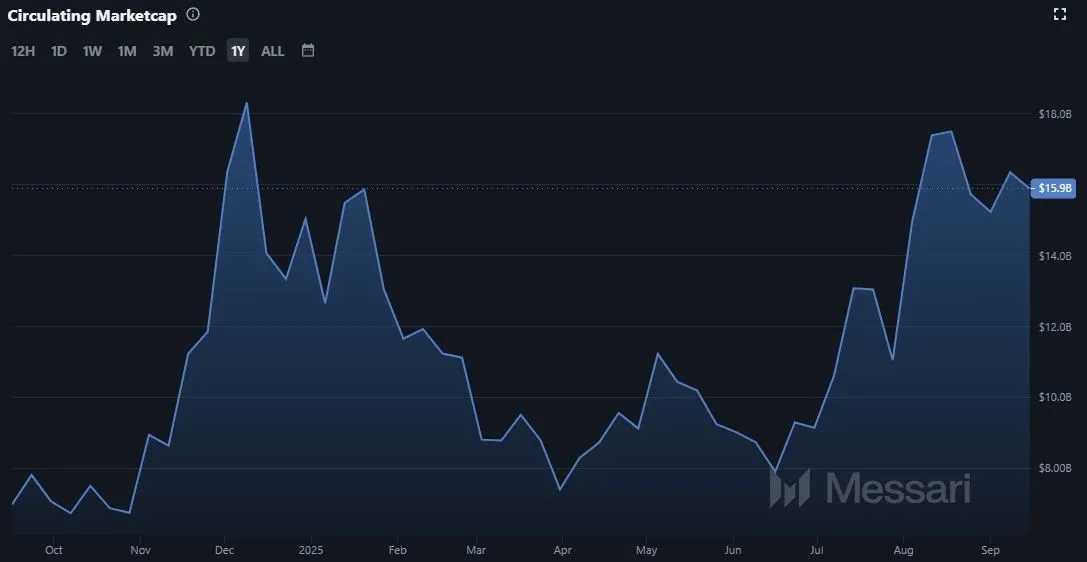Click the Apr label on x-axis
The width and height of the screenshot is (1087, 562).
[x=562, y=550]
